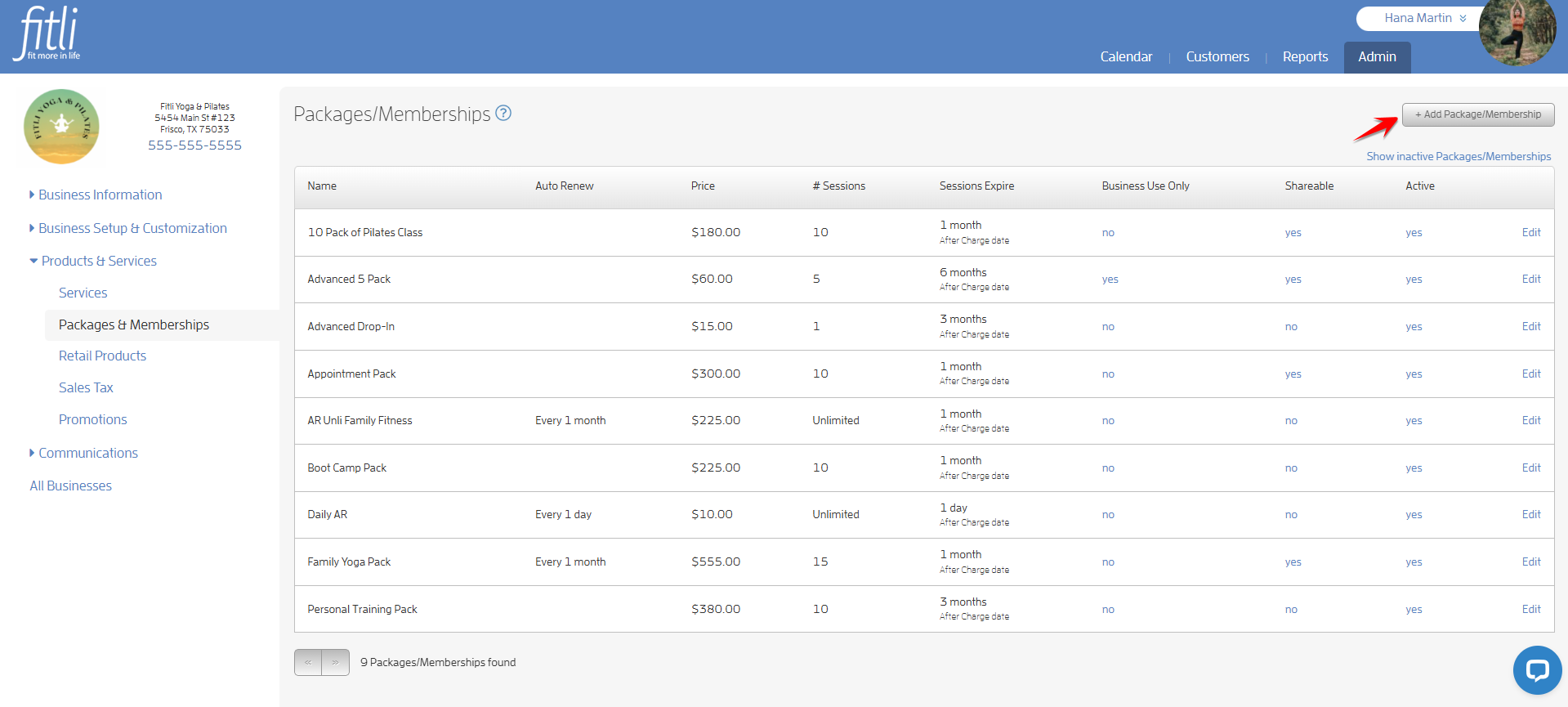Open the Calendar tab
This screenshot has height=707, width=1568.
1126,56
